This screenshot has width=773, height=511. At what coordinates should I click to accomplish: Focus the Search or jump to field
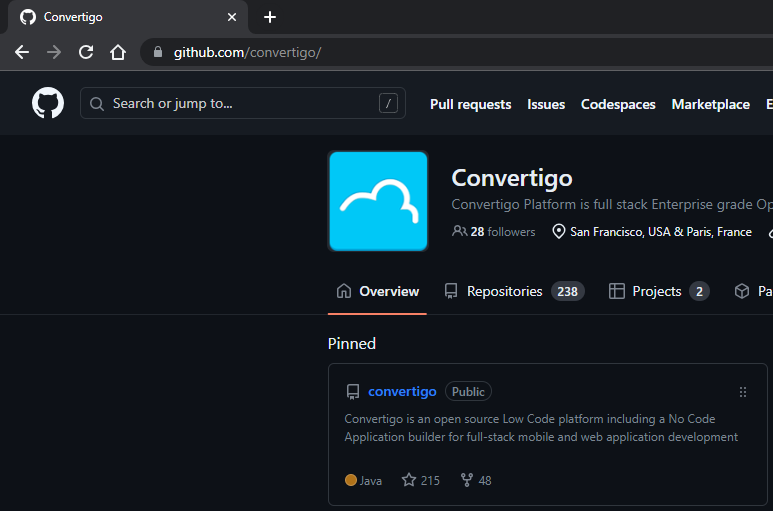[242, 104]
